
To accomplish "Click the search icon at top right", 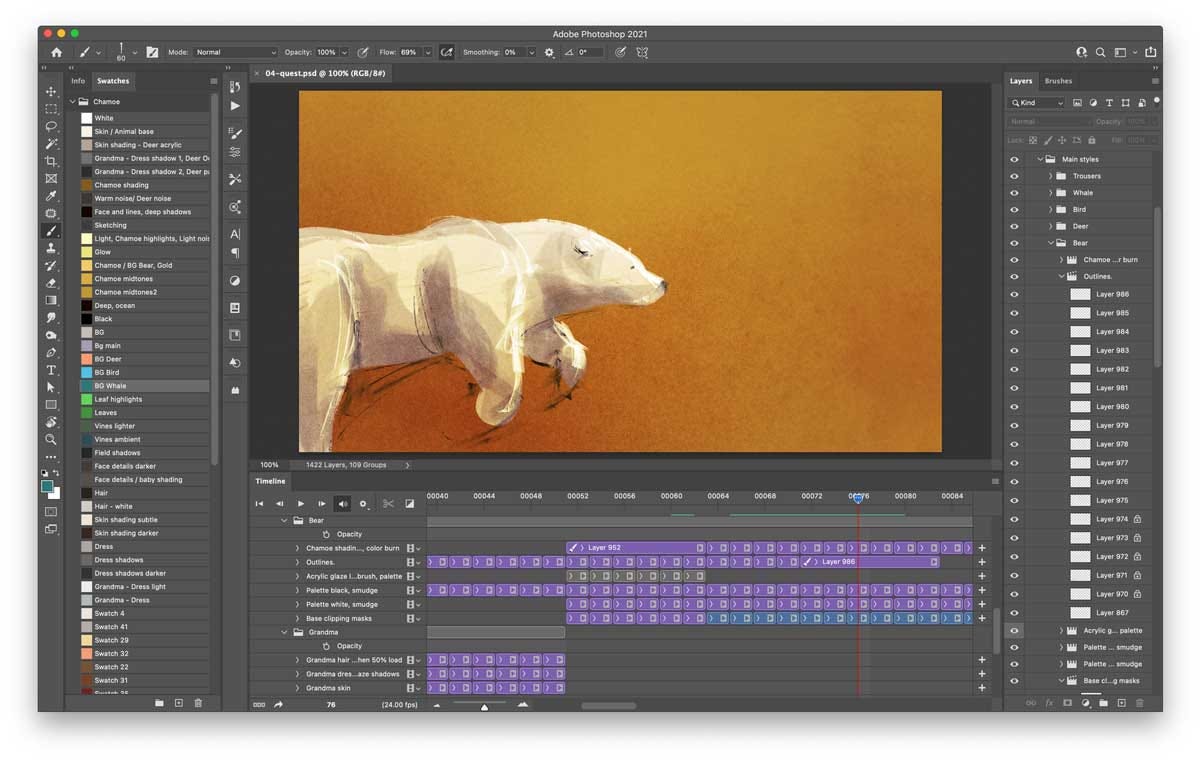I will tap(1100, 52).
